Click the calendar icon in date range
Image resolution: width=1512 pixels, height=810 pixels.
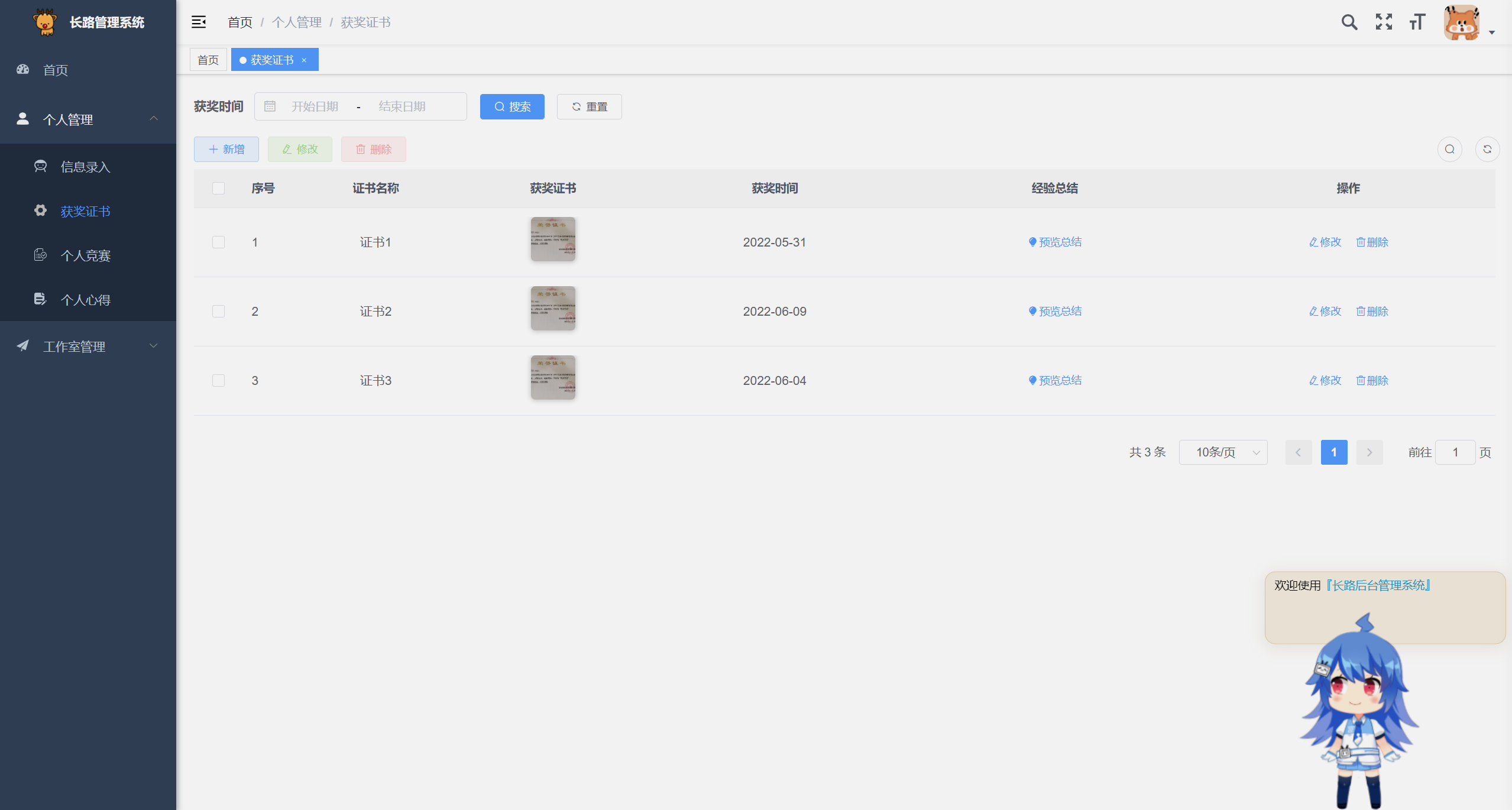pyautogui.click(x=270, y=106)
